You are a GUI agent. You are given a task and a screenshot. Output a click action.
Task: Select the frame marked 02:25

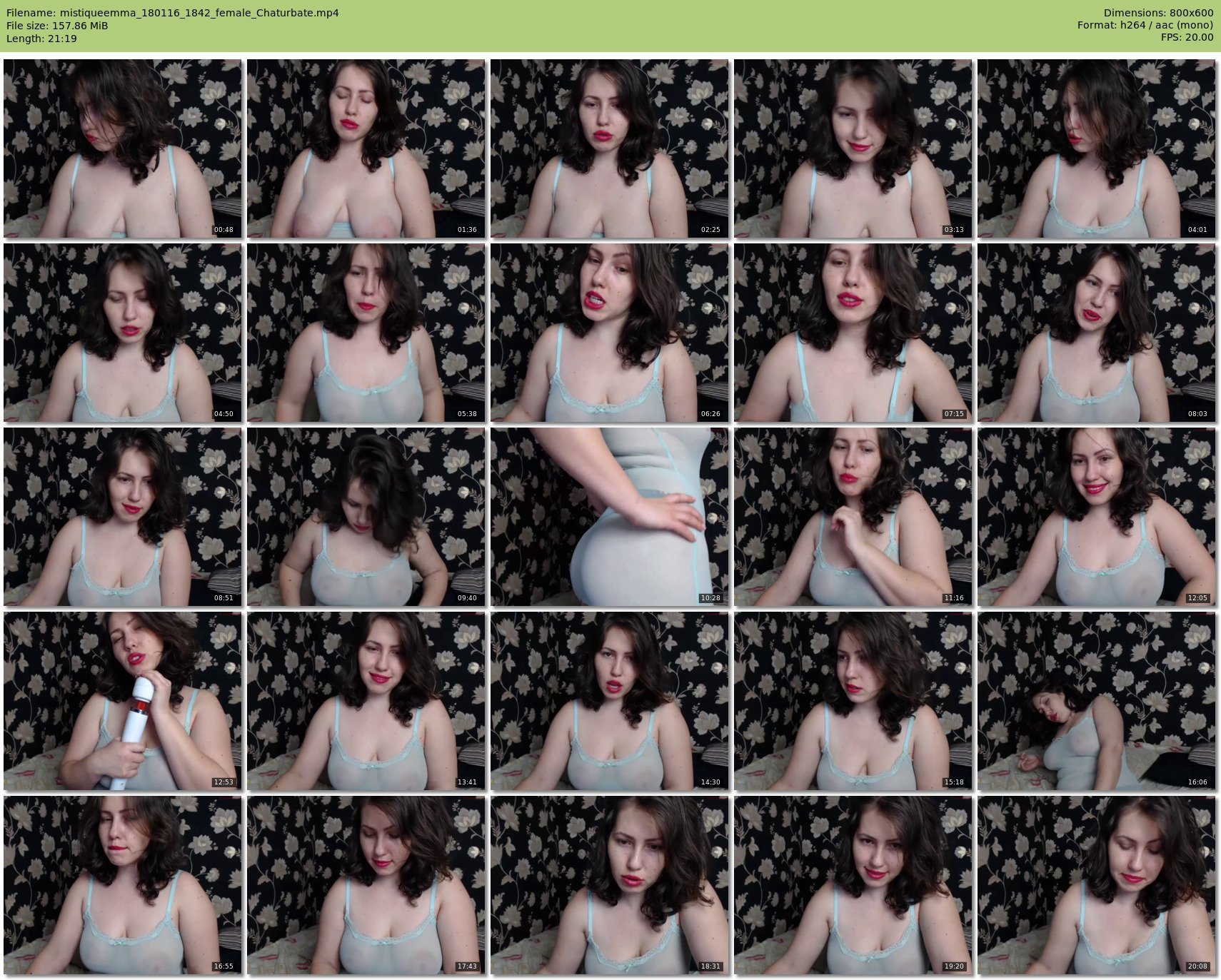click(610, 148)
